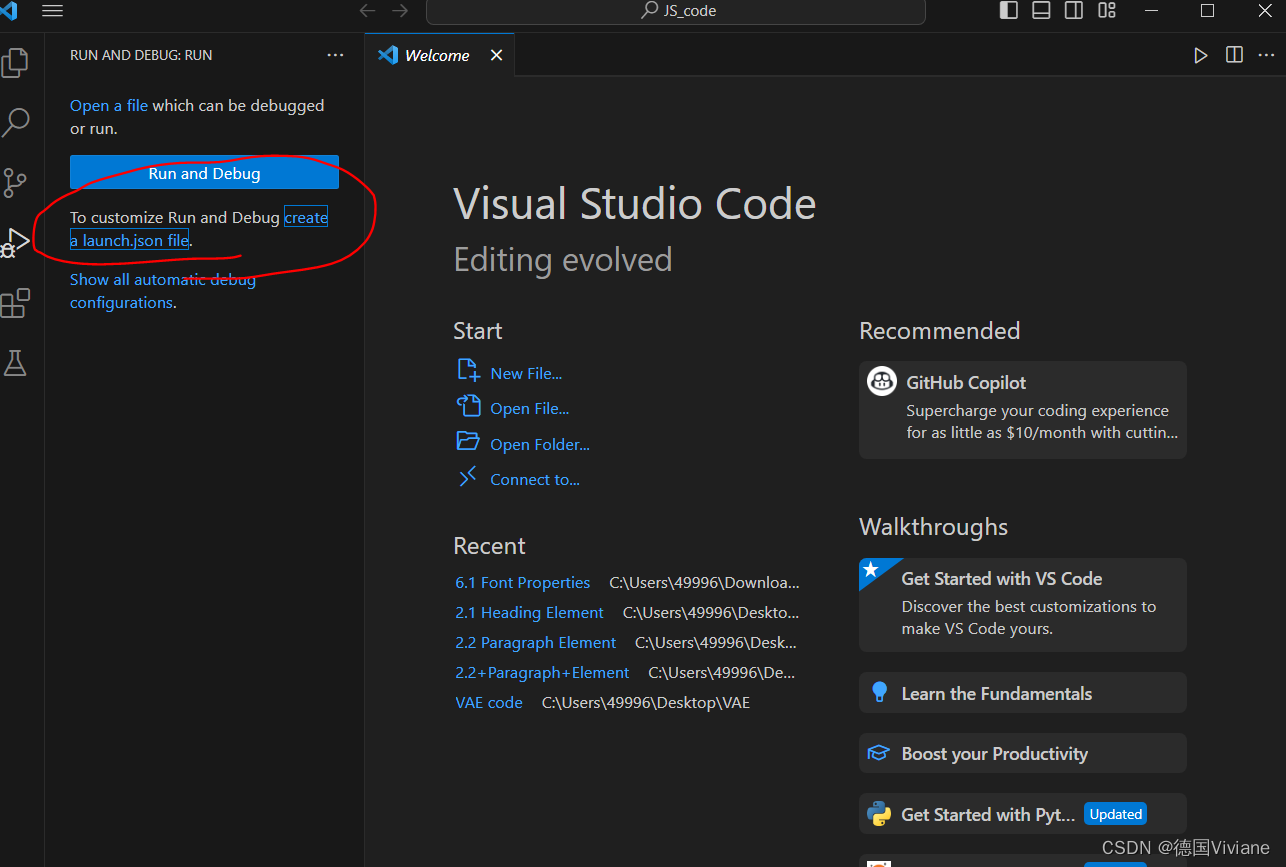
Task: Open Learn the Fundamentals walkthrough
Action: pos(1023,693)
